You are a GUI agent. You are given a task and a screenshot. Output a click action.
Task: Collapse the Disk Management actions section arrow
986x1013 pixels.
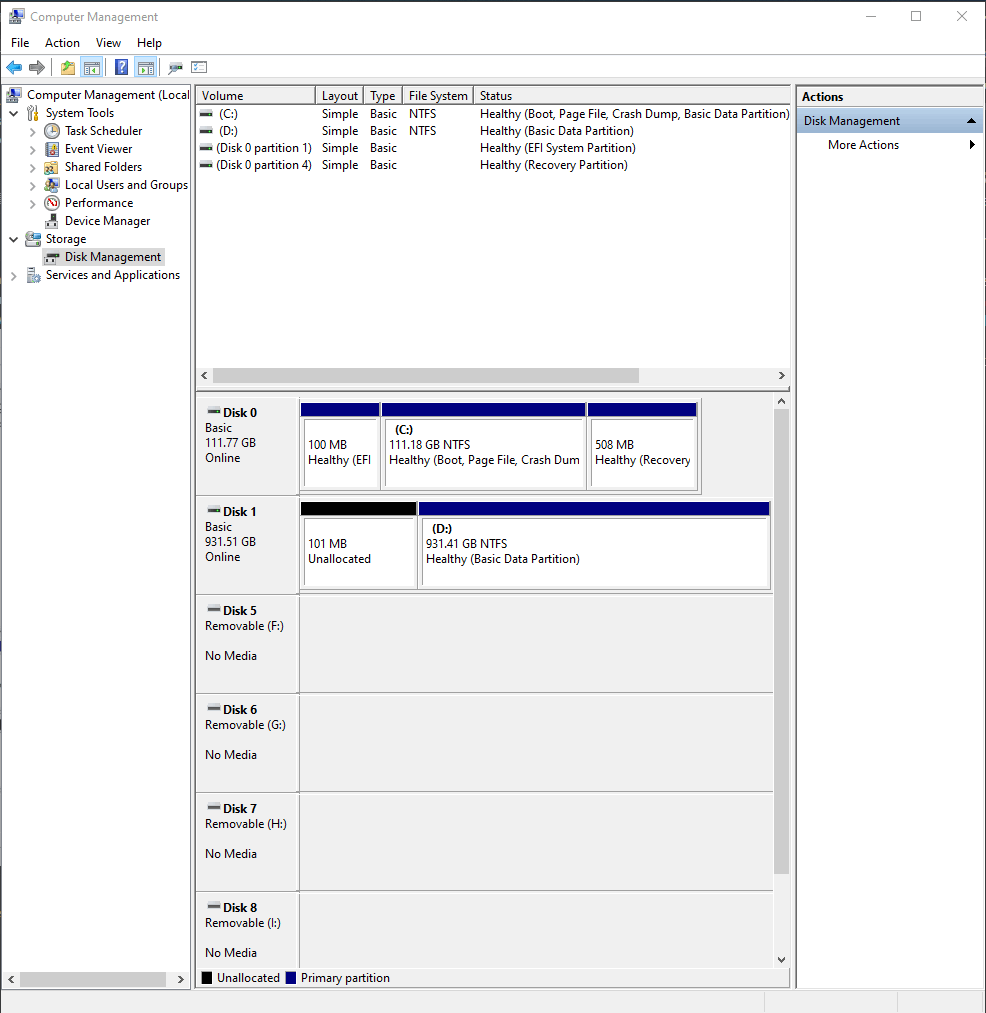pos(971,121)
